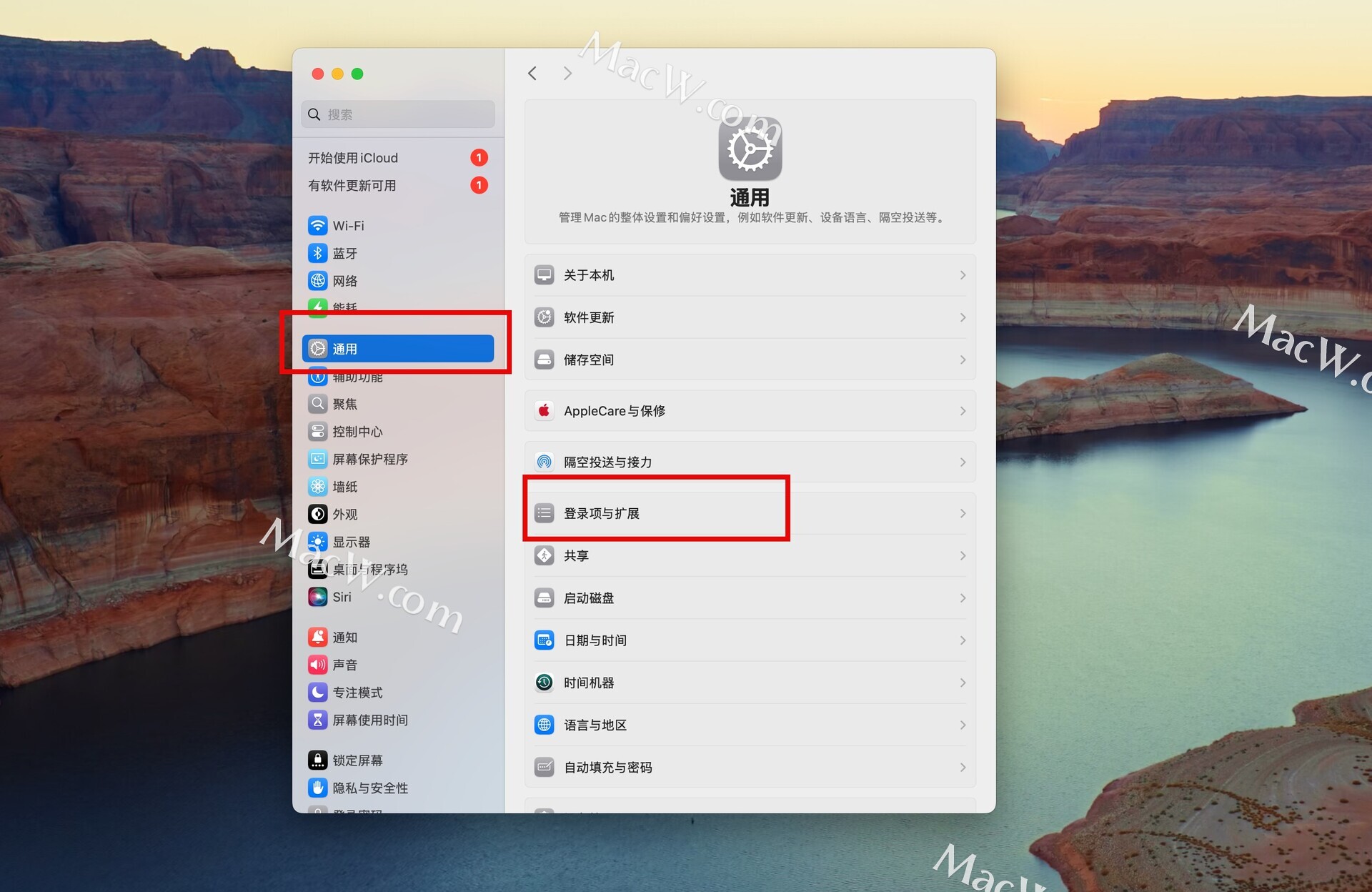The width and height of the screenshot is (1372, 892).
Task: Select the Appearance (外观) icon
Action: pyautogui.click(x=318, y=514)
